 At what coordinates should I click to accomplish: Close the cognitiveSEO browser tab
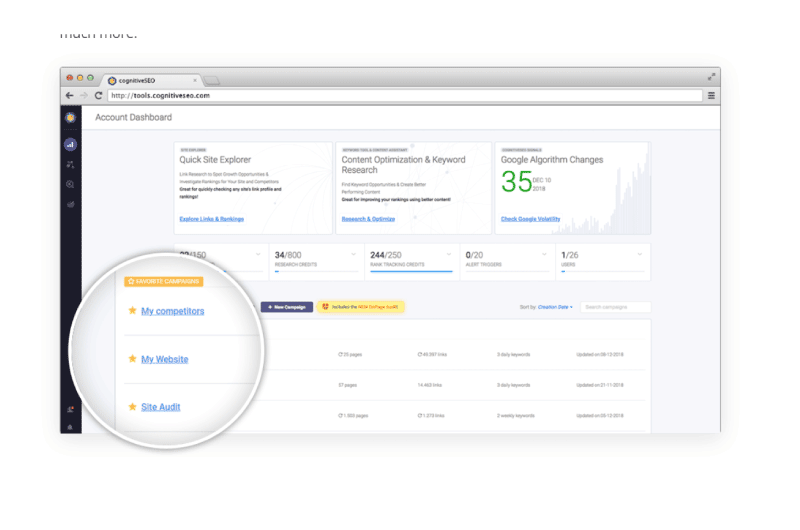(195, 80)
